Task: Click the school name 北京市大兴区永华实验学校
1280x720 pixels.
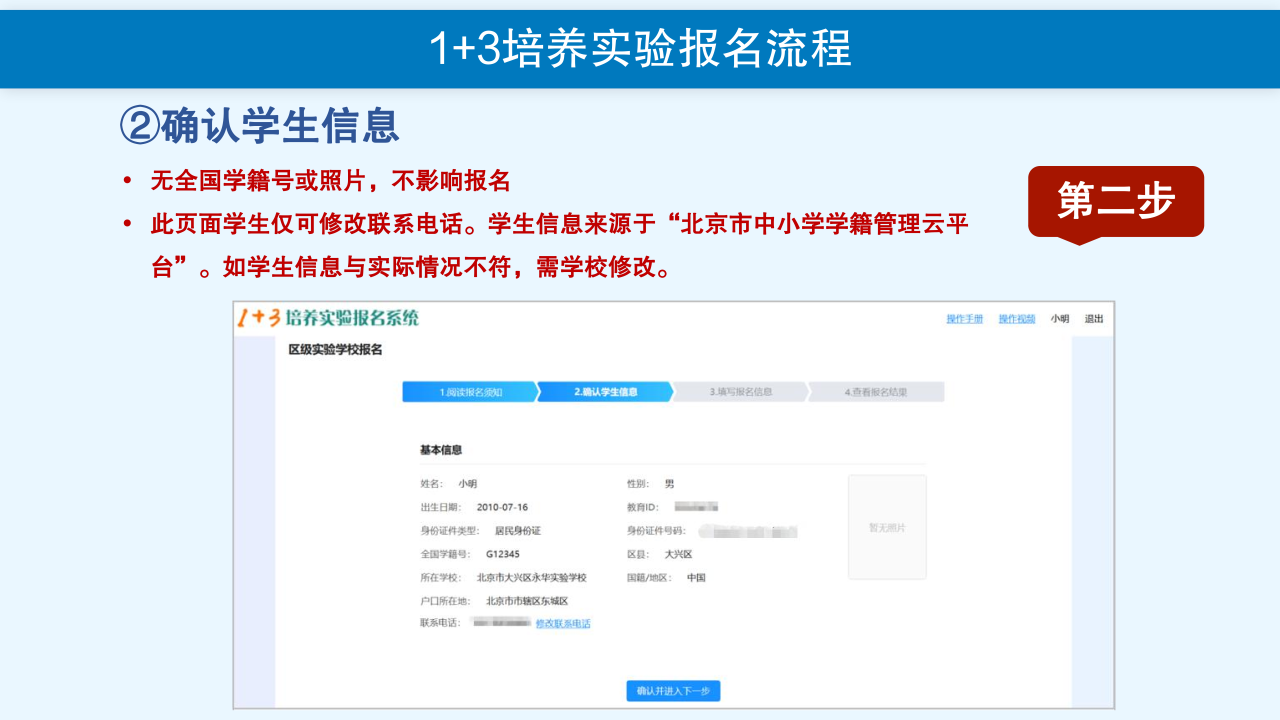Action: click(x=532, y=577)
